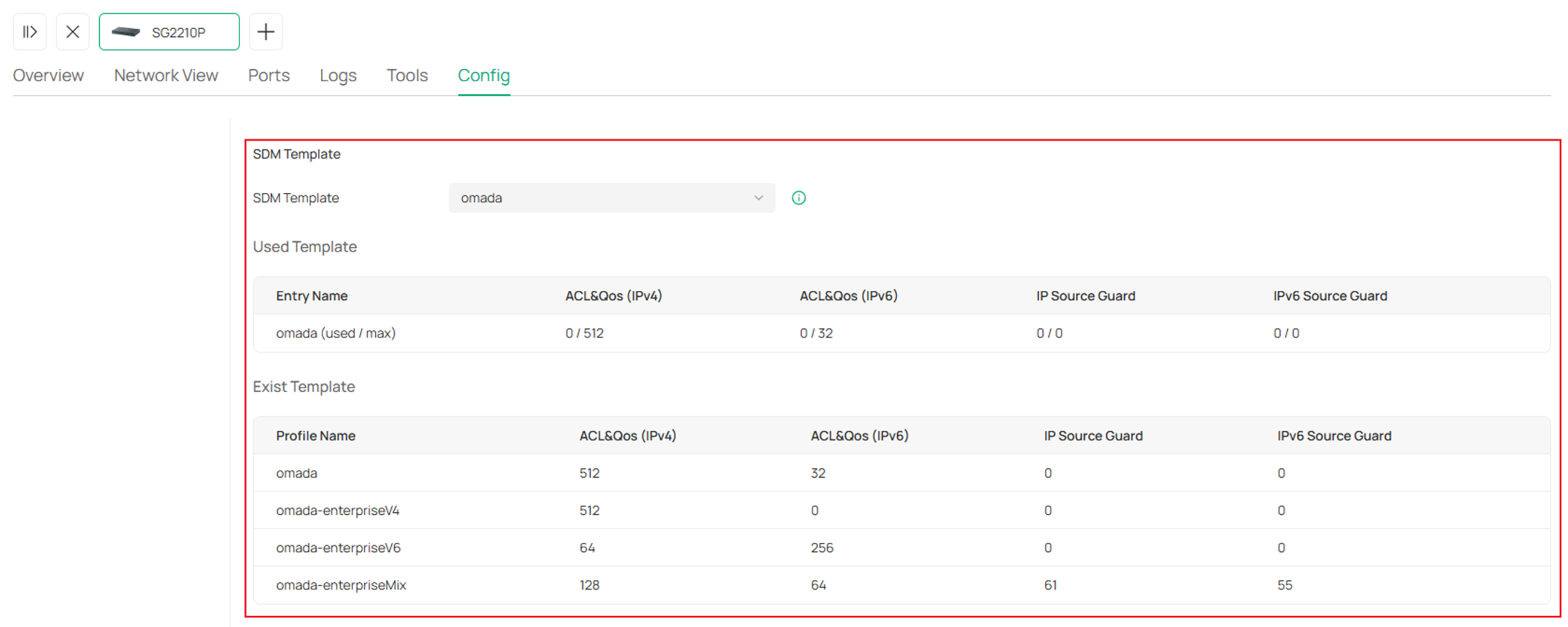Select the omada profile row
This screenshot has width=1568, height=627.
296,473
